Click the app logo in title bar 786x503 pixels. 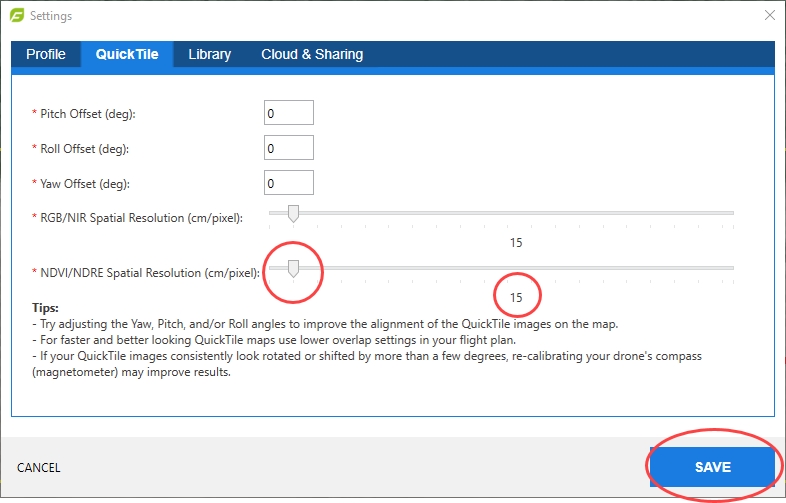[17, 16]
